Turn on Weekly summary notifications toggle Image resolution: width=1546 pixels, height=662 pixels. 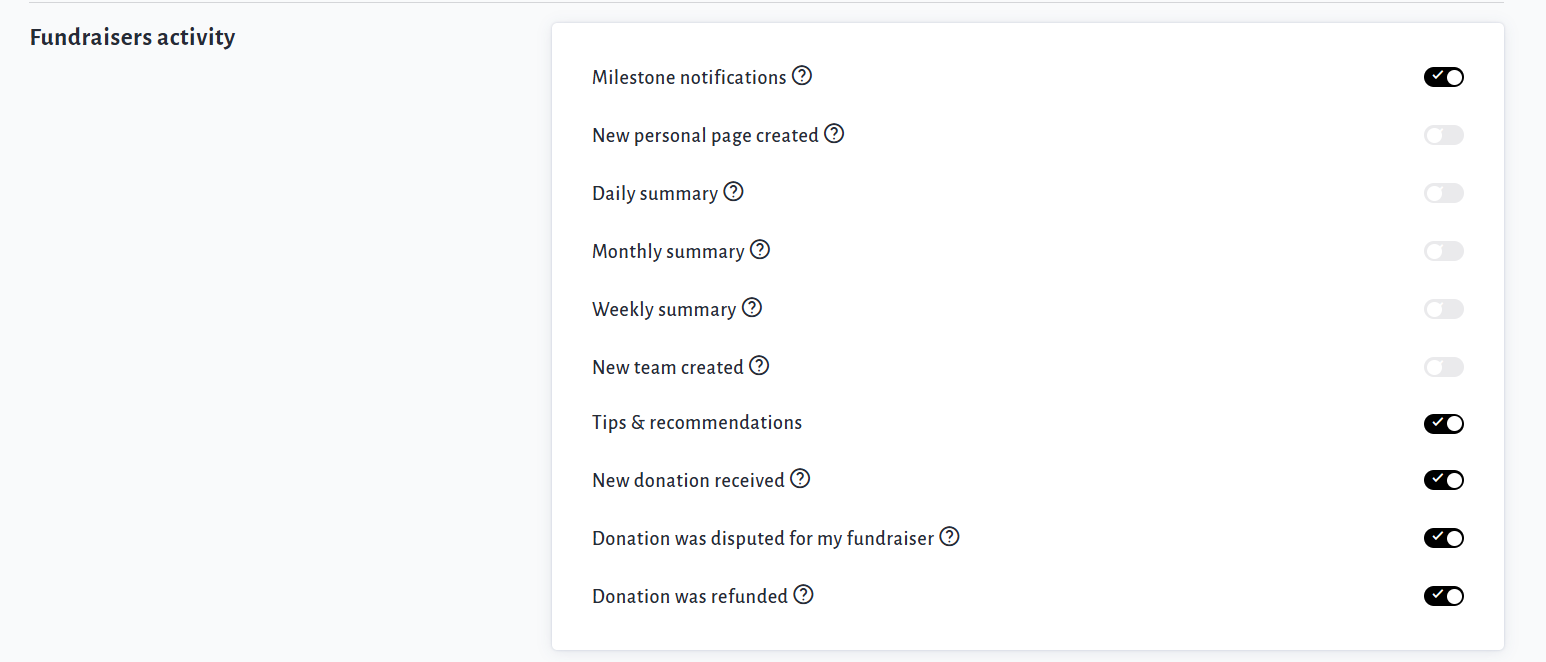[1443, 309]
